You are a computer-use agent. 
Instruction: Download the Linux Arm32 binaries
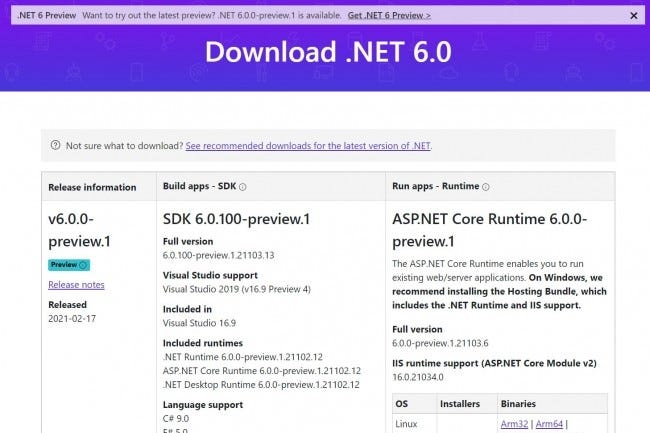click(514, 424)
